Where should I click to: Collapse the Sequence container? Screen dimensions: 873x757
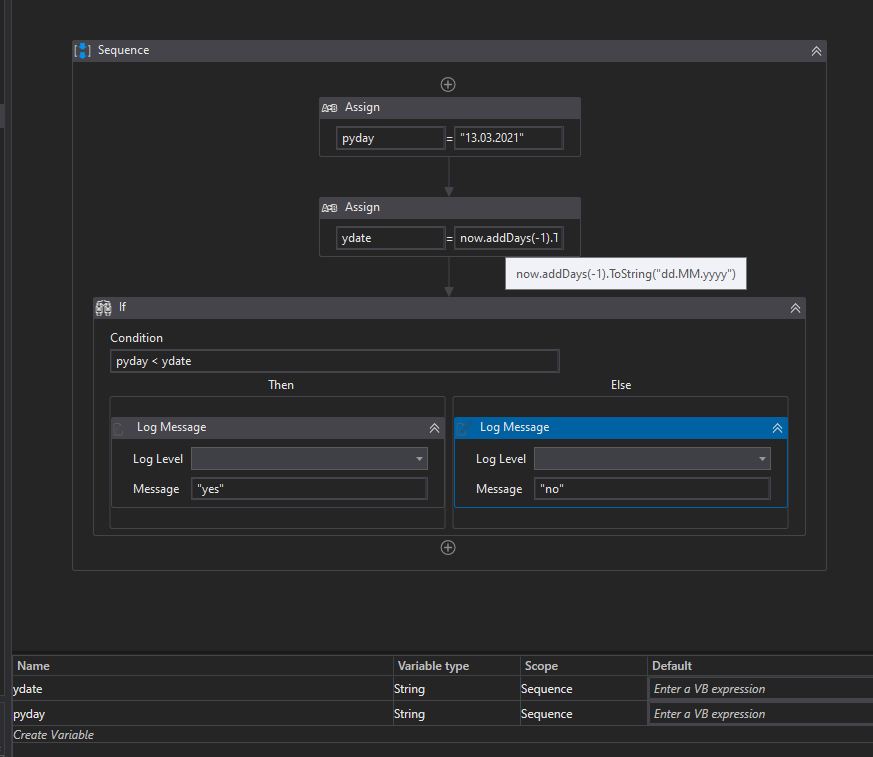click(x=816, y=51)
